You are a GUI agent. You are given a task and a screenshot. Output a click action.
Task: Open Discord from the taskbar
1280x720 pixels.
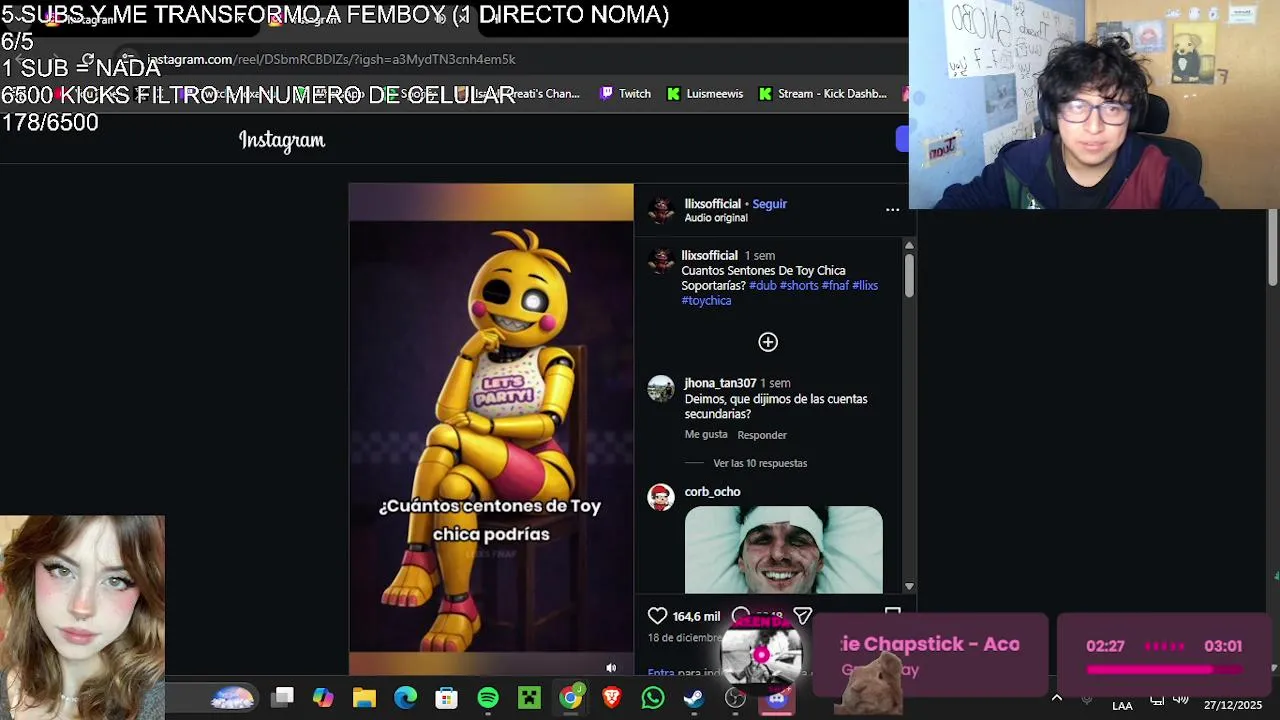point(777,699)
